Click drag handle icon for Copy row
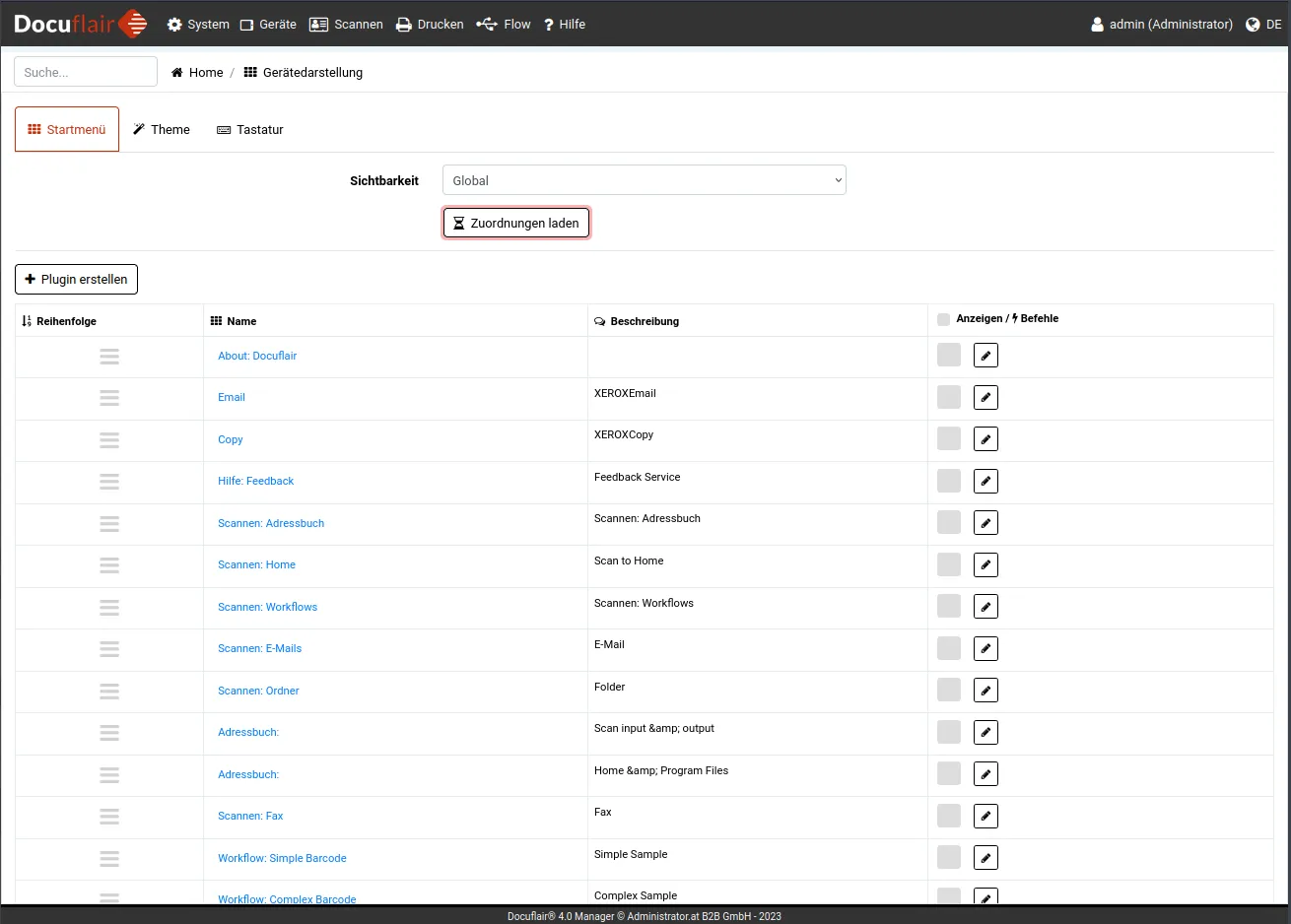 pyautogui.click(x=109, y=440)
